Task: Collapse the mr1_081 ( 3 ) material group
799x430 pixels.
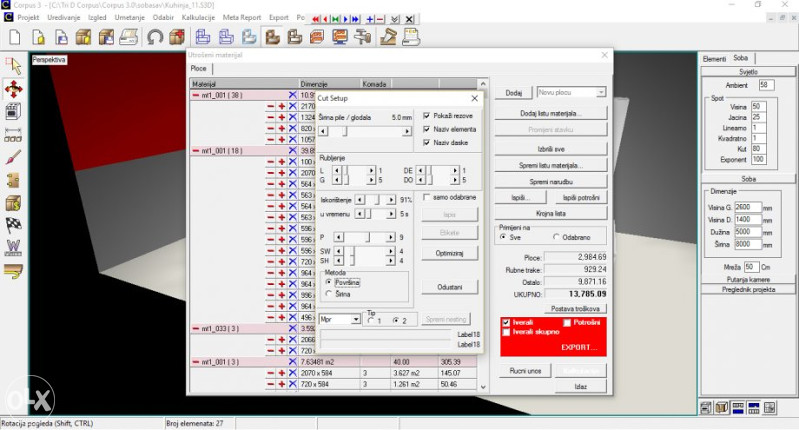Action: tap(196, 362)
